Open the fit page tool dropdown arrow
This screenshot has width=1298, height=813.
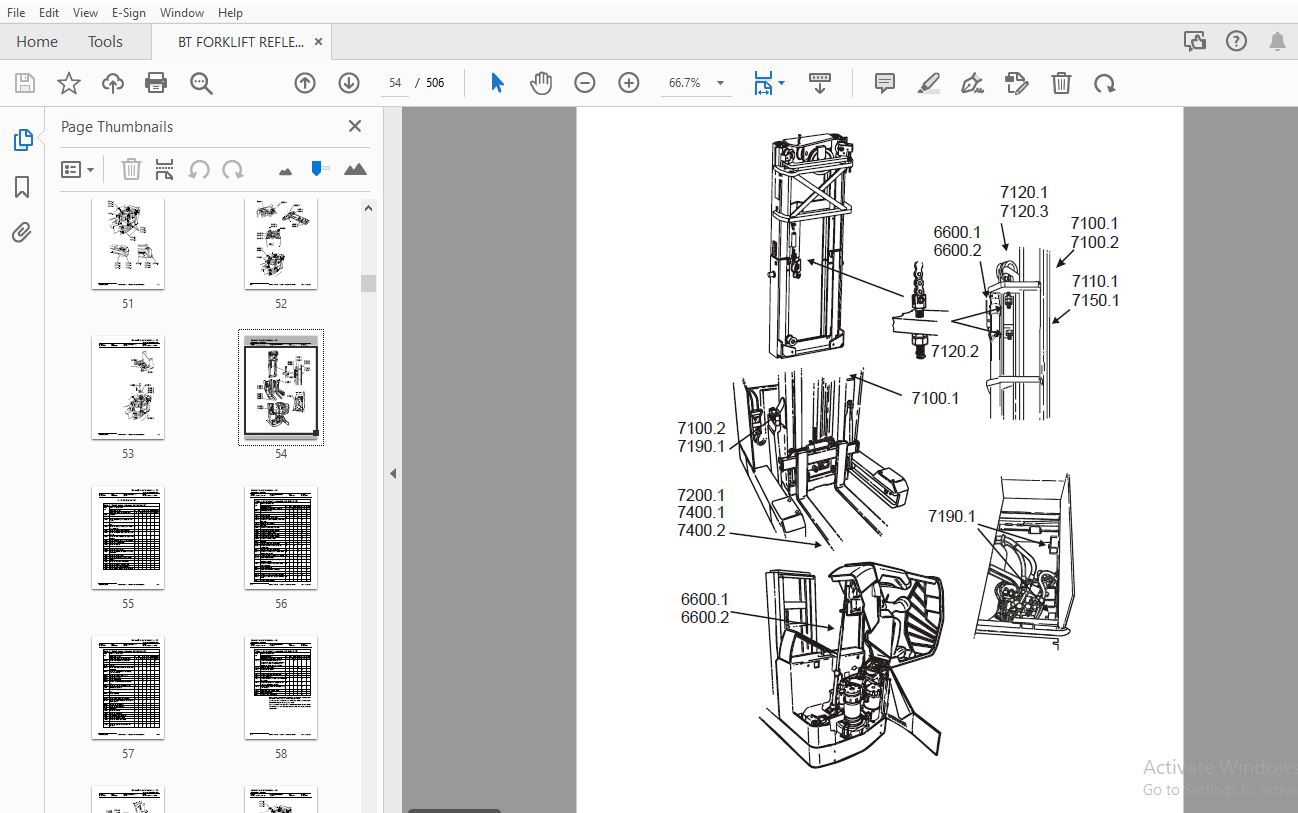pos(782,83)
